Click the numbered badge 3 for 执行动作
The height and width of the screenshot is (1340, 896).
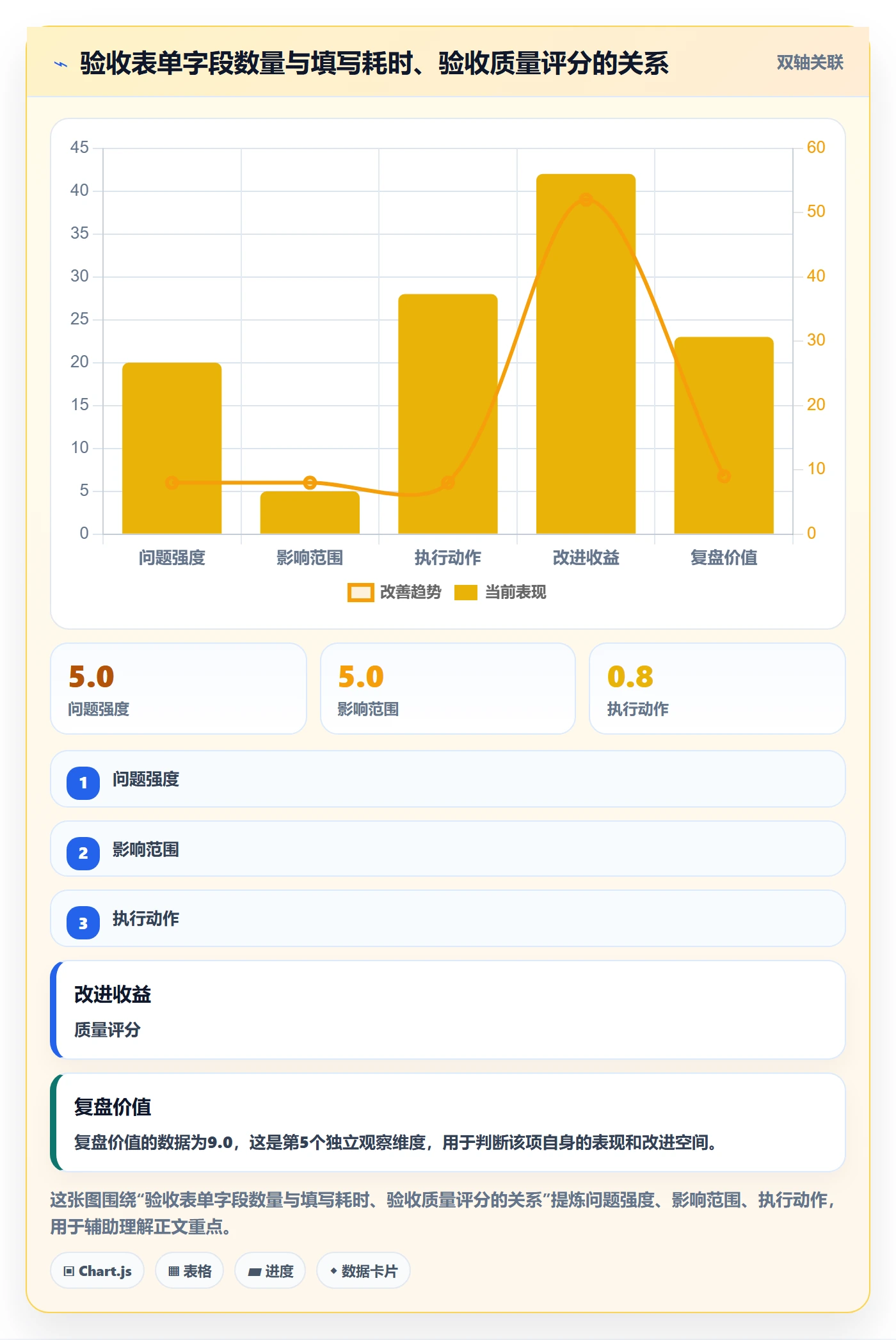coord(83,923)
